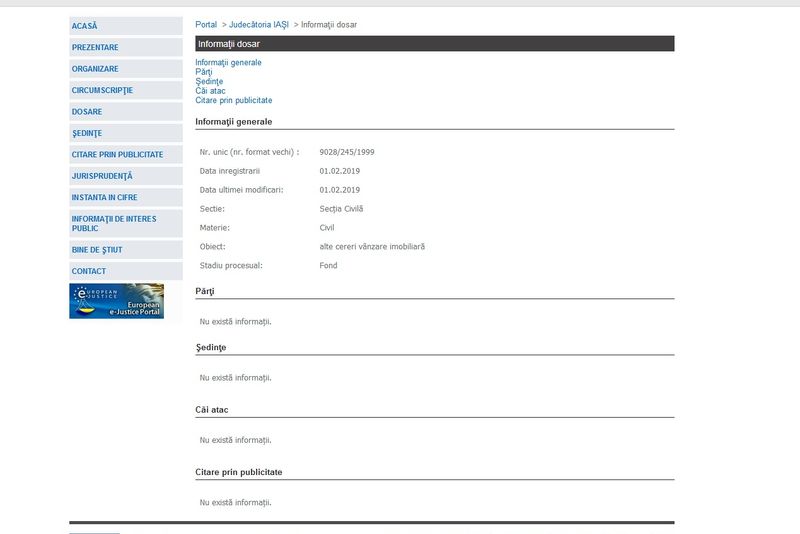Jump to Informații generale anchor link
Viewport: 800px width, 534px height.
(228, 62)
